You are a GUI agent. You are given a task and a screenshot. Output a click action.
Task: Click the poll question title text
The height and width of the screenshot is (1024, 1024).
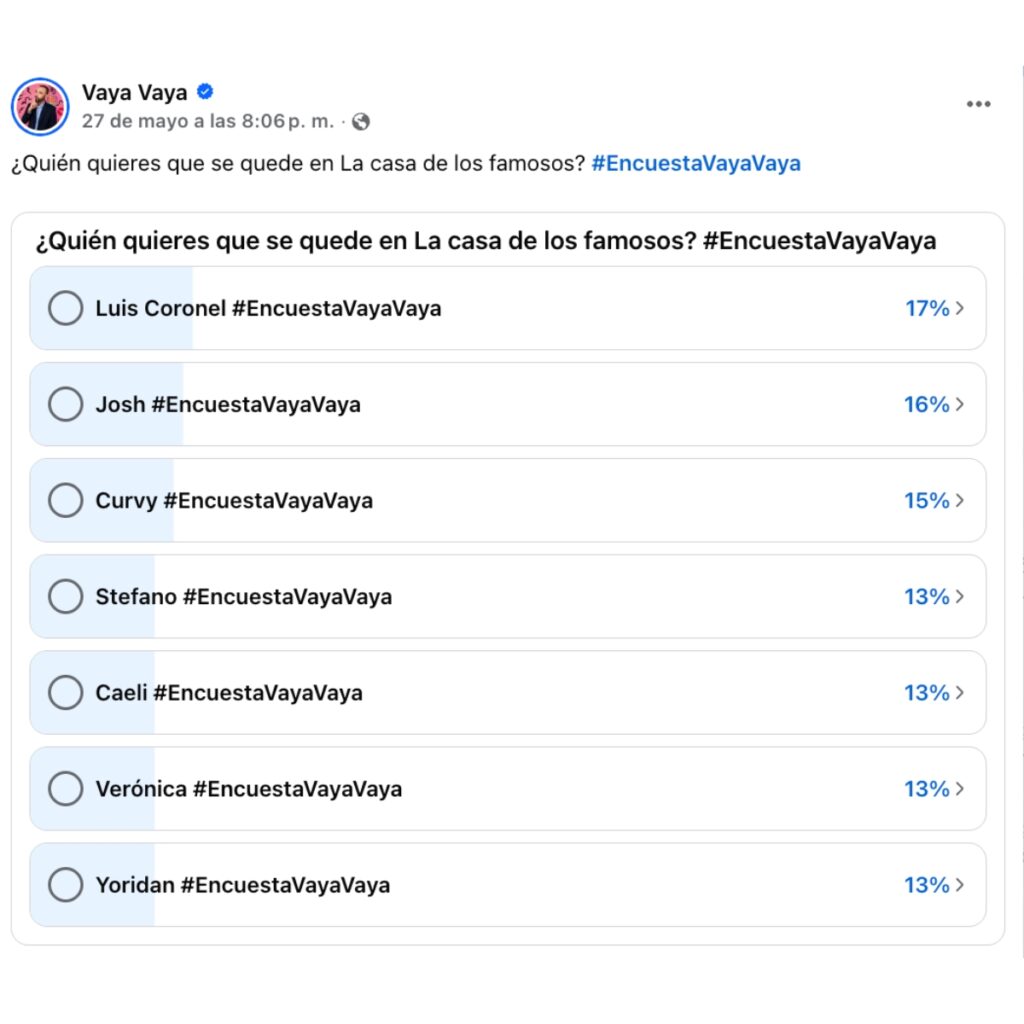[486, 241]
